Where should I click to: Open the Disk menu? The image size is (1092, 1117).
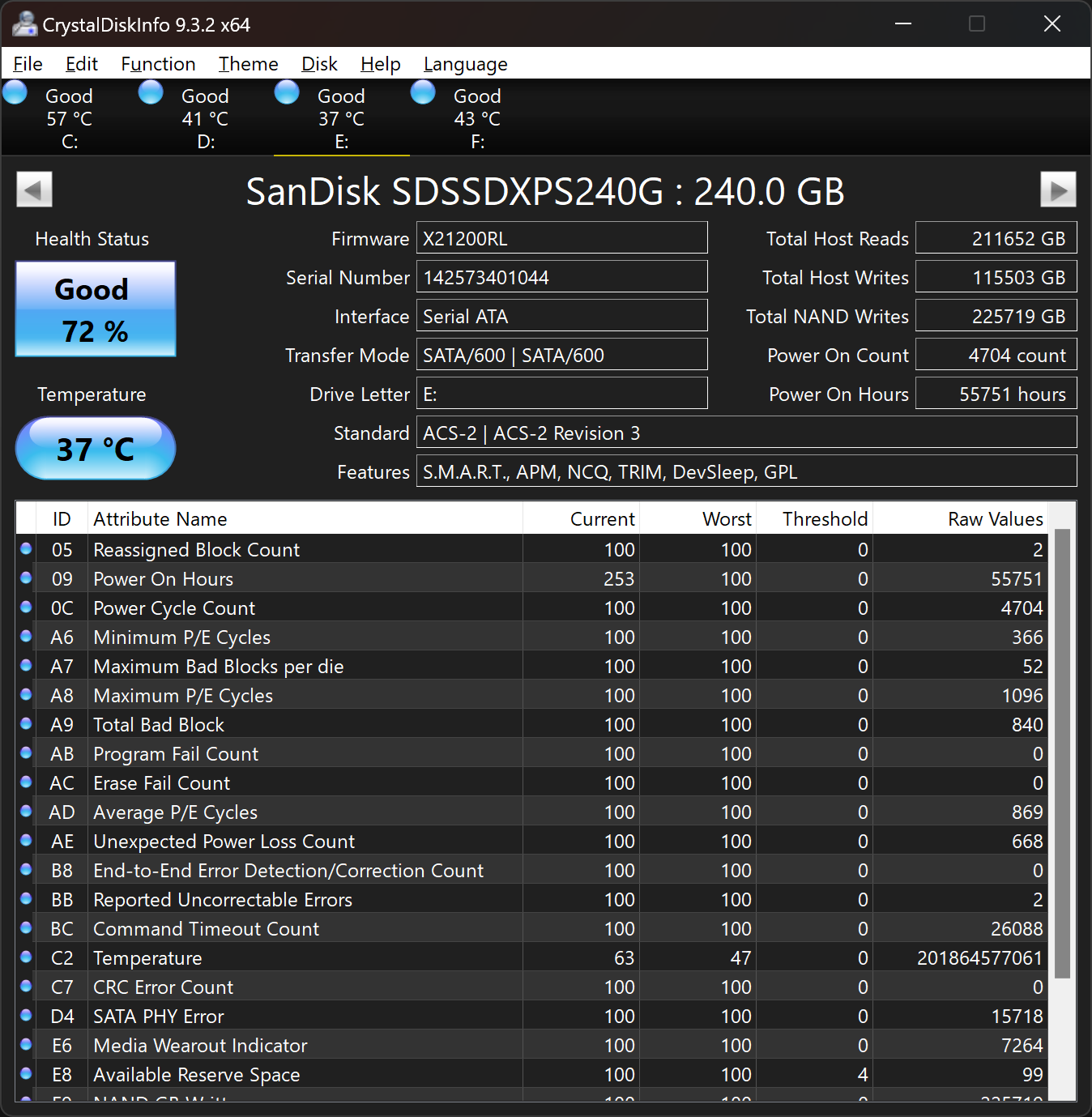pos(319,64)
